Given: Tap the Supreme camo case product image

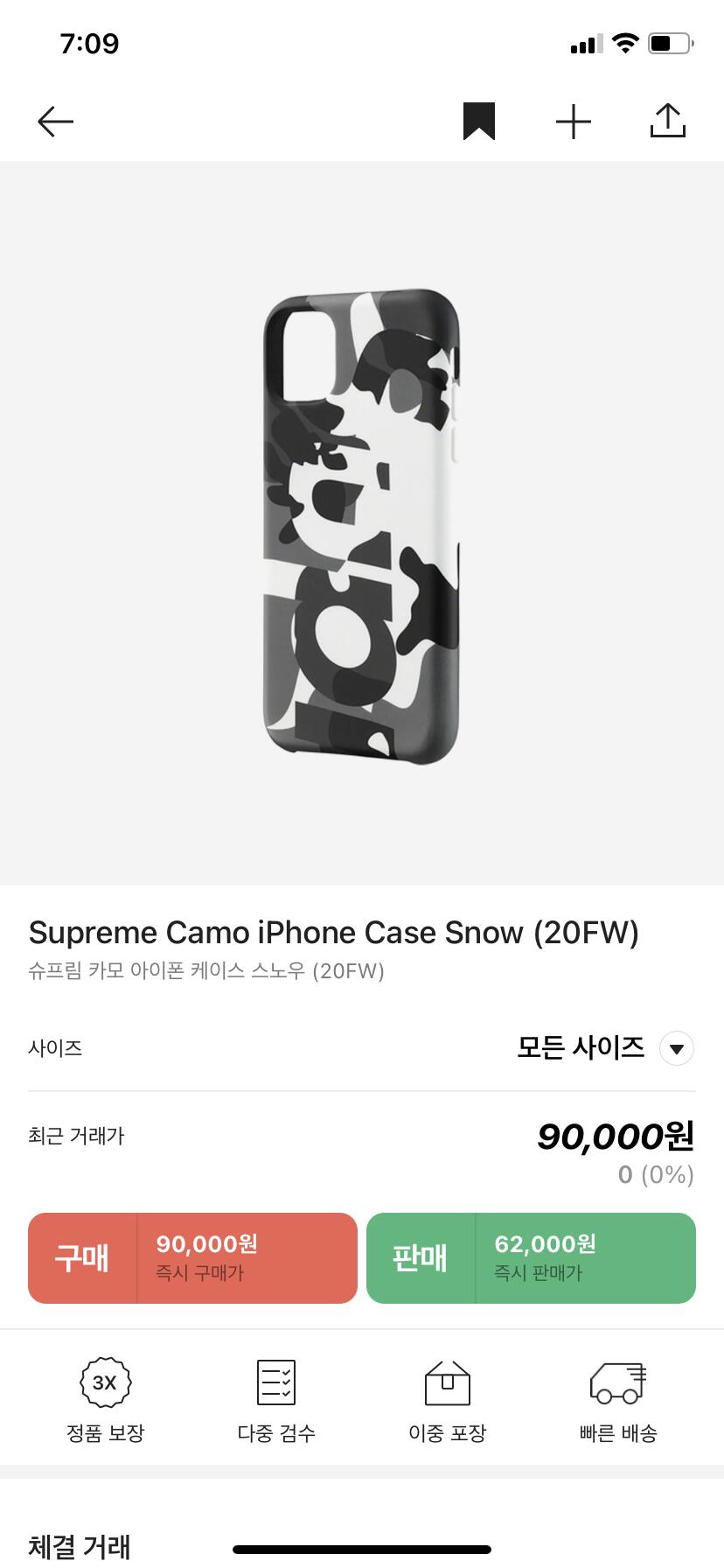Looking at the screenshot, I should coord(362,526).
